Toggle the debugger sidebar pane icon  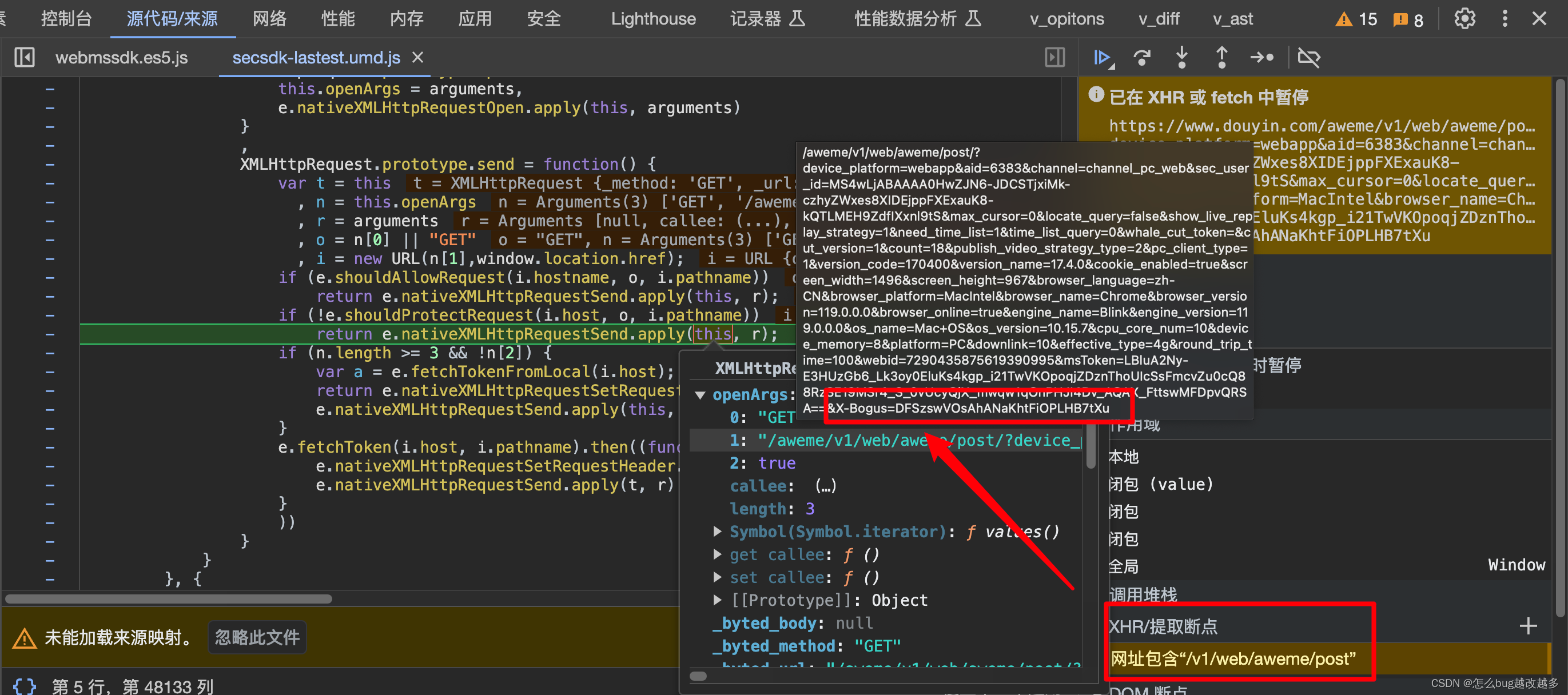(1054, 58)
